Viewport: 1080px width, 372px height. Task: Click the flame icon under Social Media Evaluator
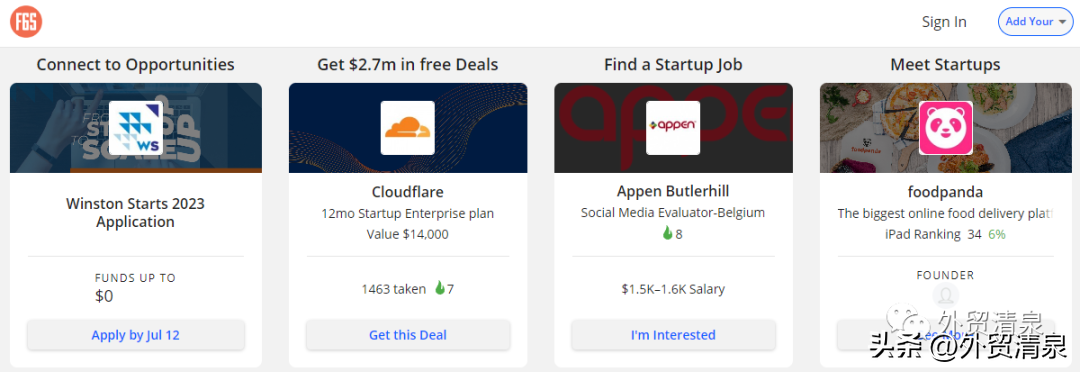[x=667, y=234]
